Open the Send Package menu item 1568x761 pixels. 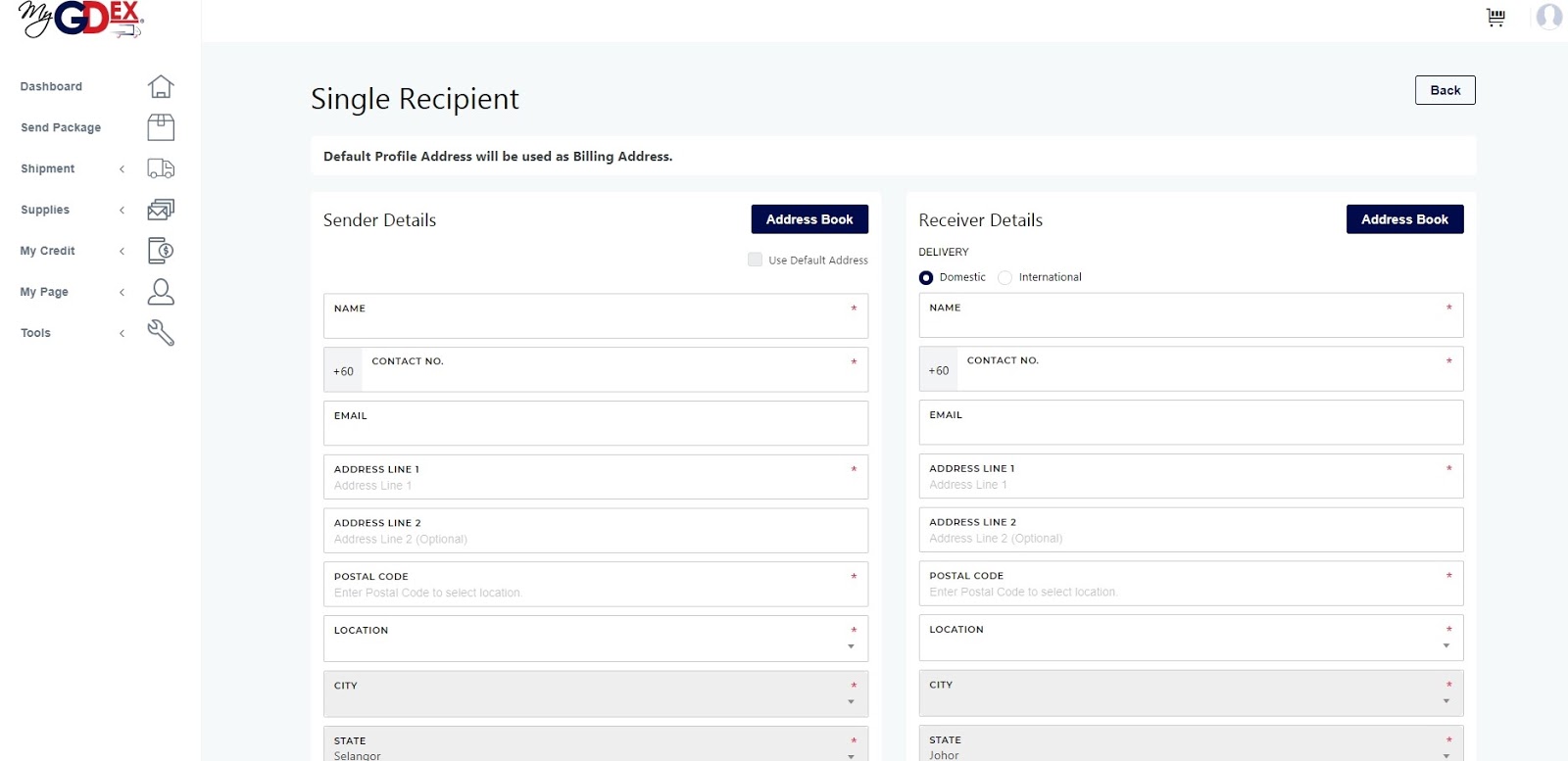61,127
